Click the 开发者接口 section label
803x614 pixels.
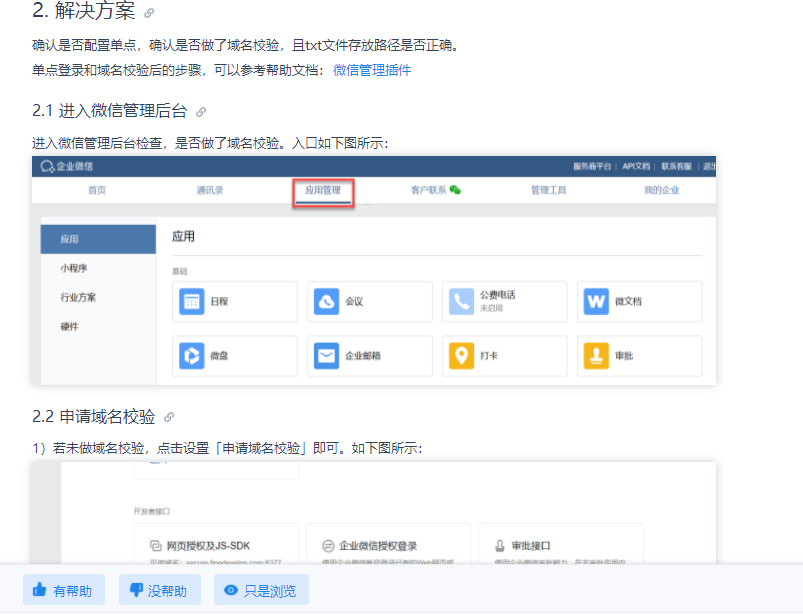152,512
